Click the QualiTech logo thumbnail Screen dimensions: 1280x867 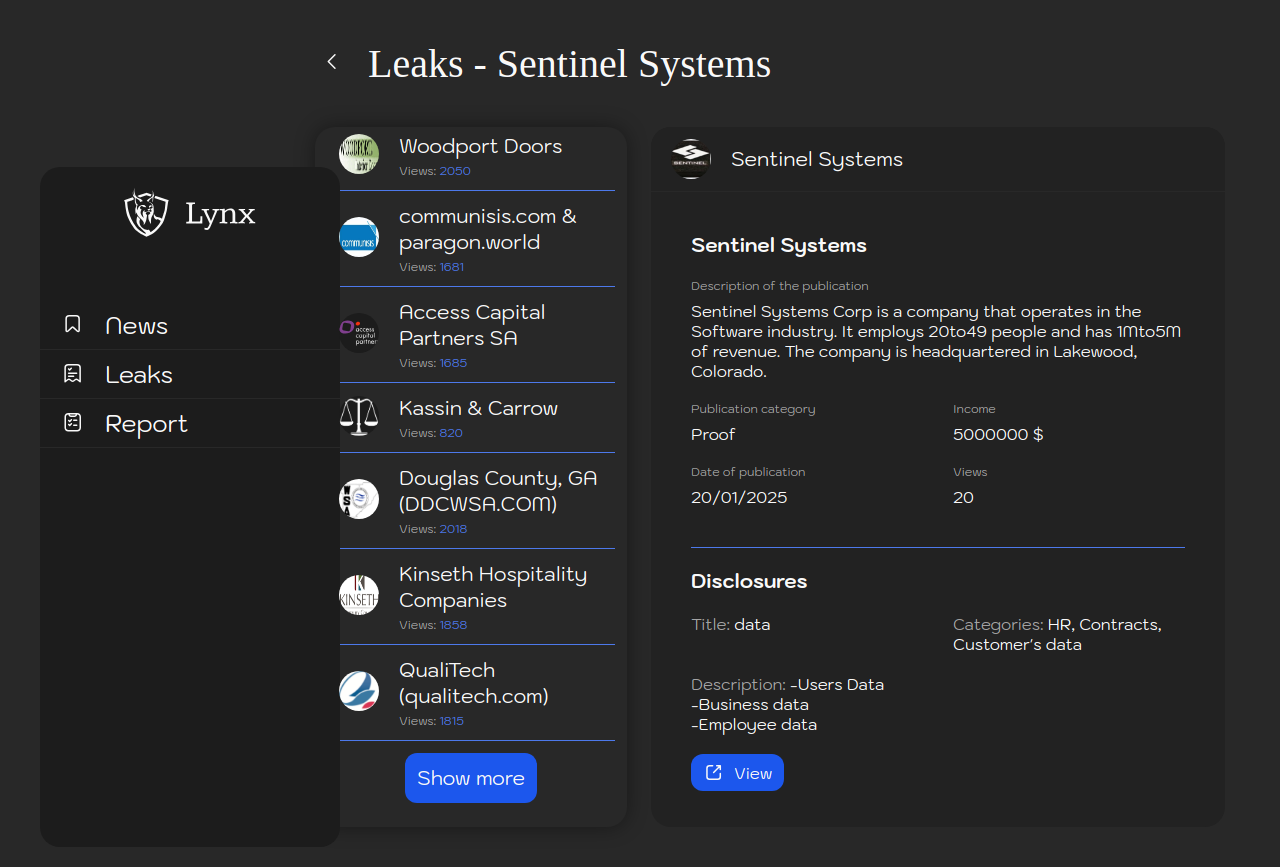tap(359, 691)
